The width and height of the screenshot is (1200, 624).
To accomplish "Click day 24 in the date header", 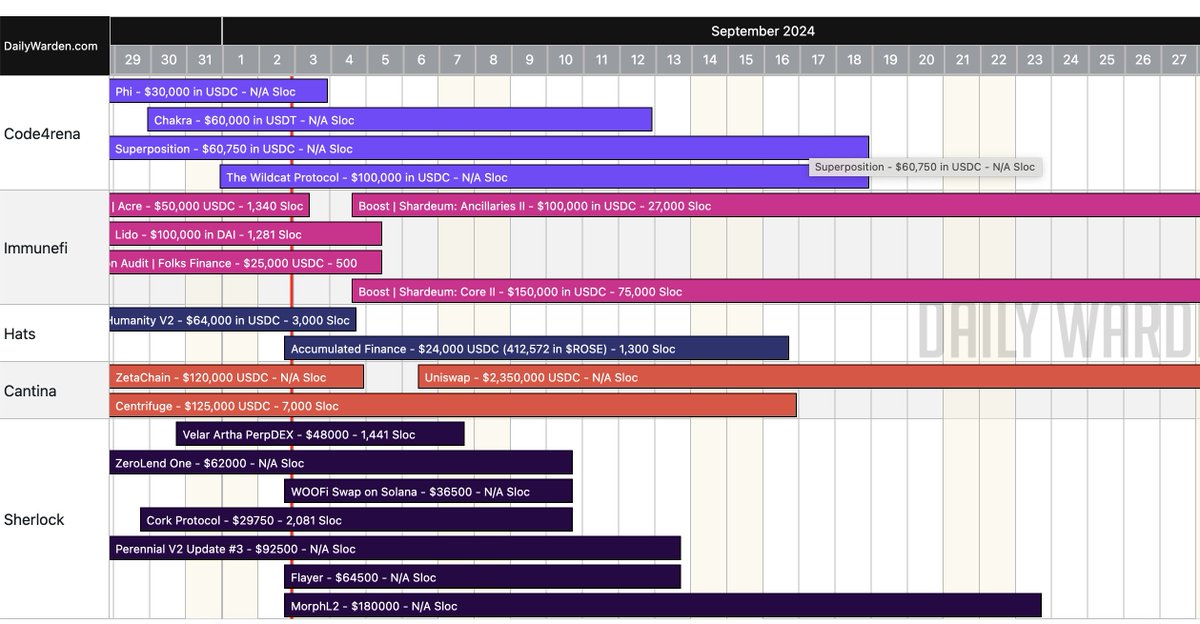I will [1070, 60].
